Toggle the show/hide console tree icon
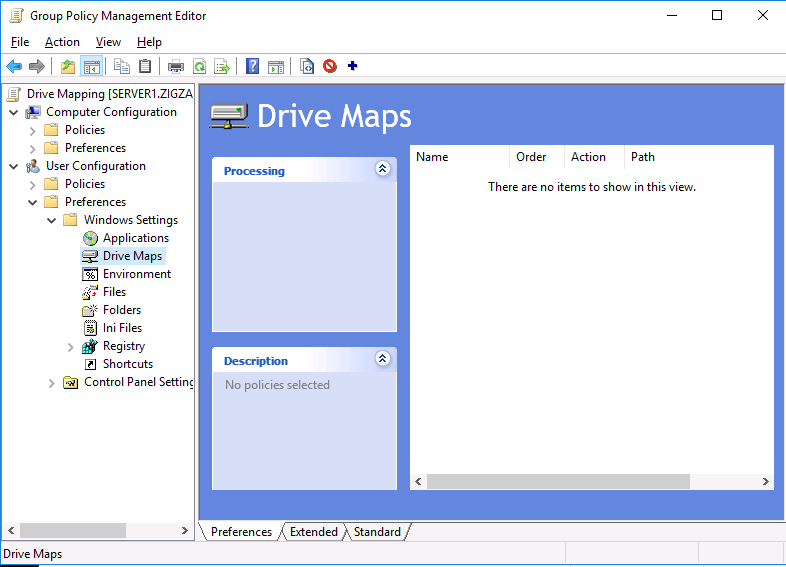This screenshot has width=786, height=567. 92,66
